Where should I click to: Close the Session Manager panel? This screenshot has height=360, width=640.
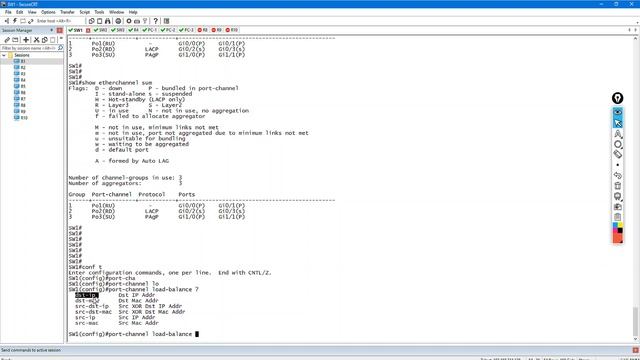point(60,31)
